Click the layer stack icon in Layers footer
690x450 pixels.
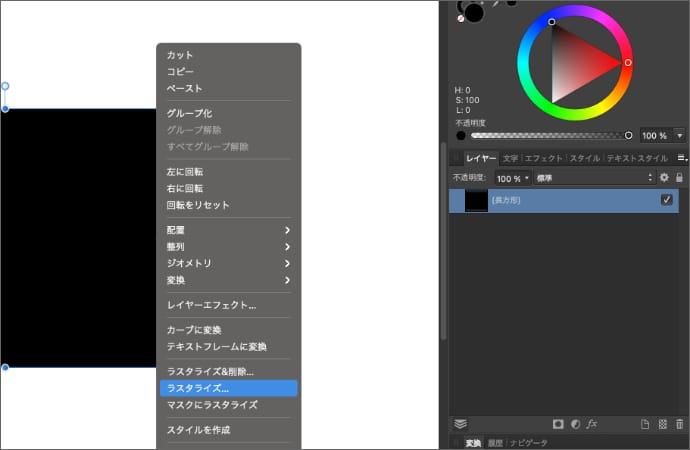461,424
